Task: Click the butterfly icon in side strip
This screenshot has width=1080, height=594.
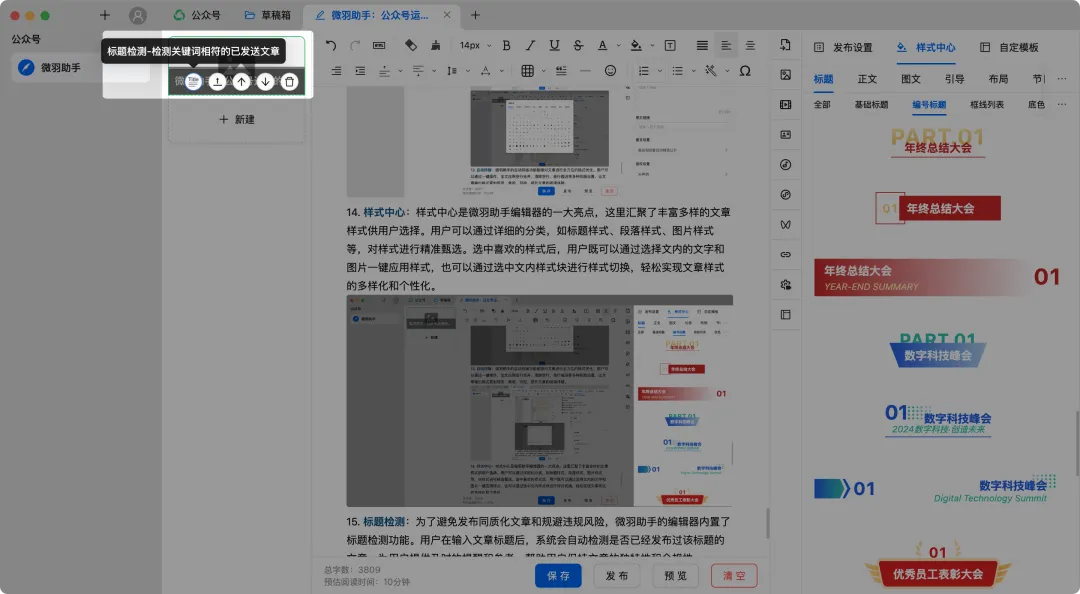Action: coord(785,225)
